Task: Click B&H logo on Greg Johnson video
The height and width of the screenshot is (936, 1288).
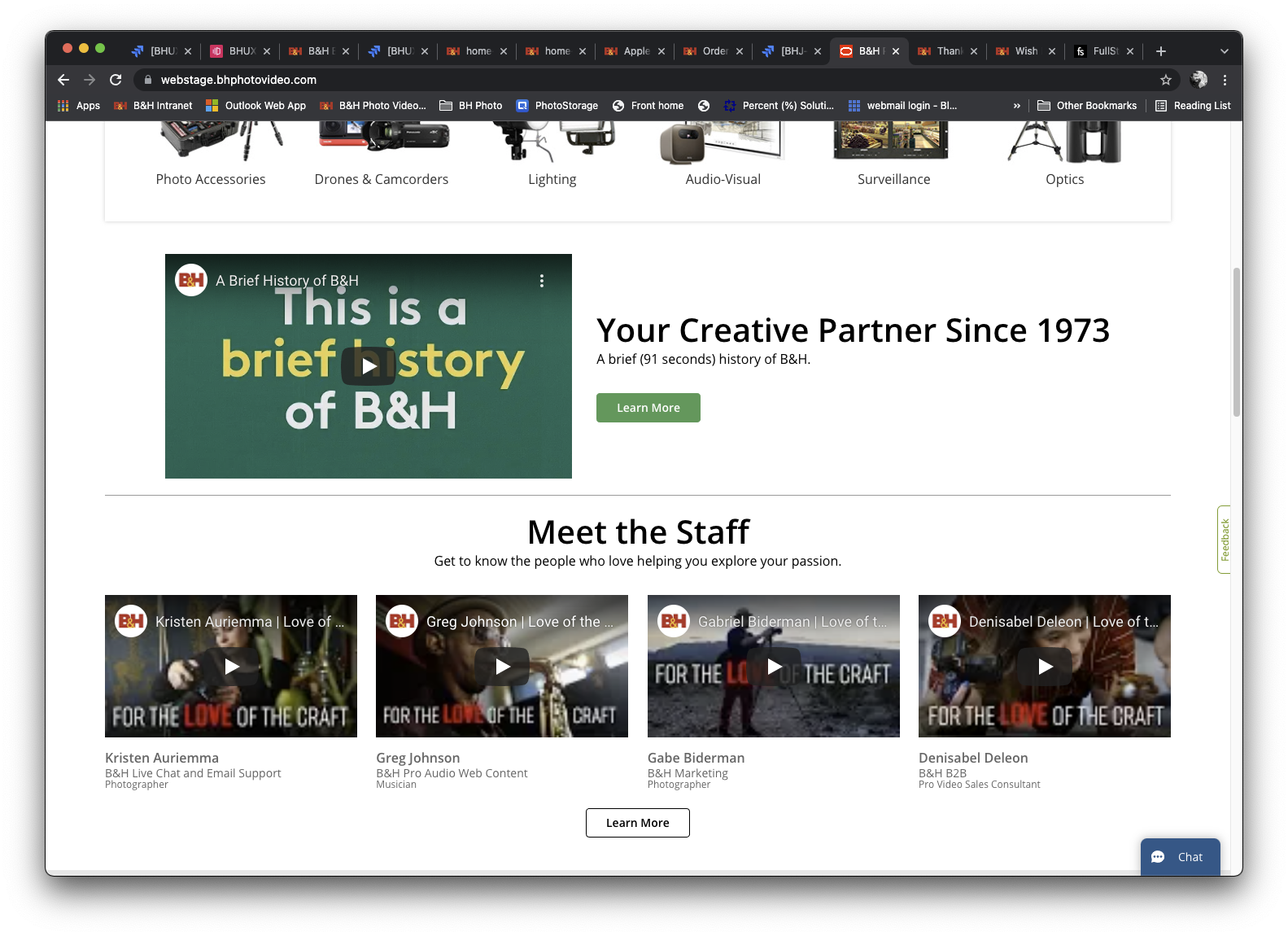Action: (402, 622)
